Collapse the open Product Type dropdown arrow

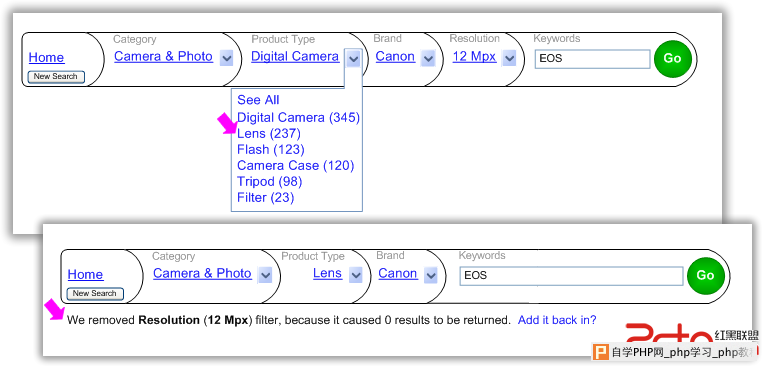tap(354, 59)
